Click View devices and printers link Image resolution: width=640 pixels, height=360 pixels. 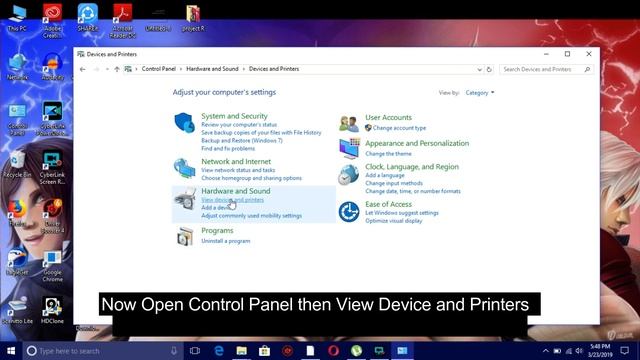(x=232, y=200)
